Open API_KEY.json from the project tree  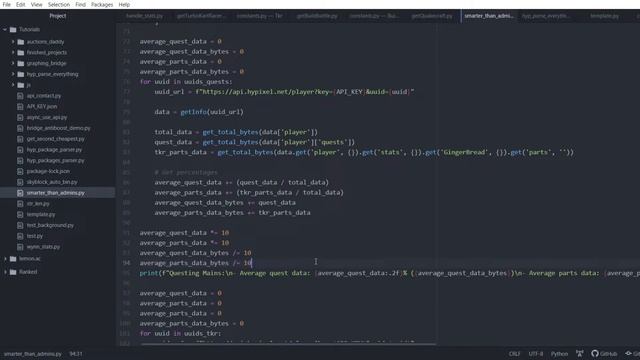(x=42, y=107)
